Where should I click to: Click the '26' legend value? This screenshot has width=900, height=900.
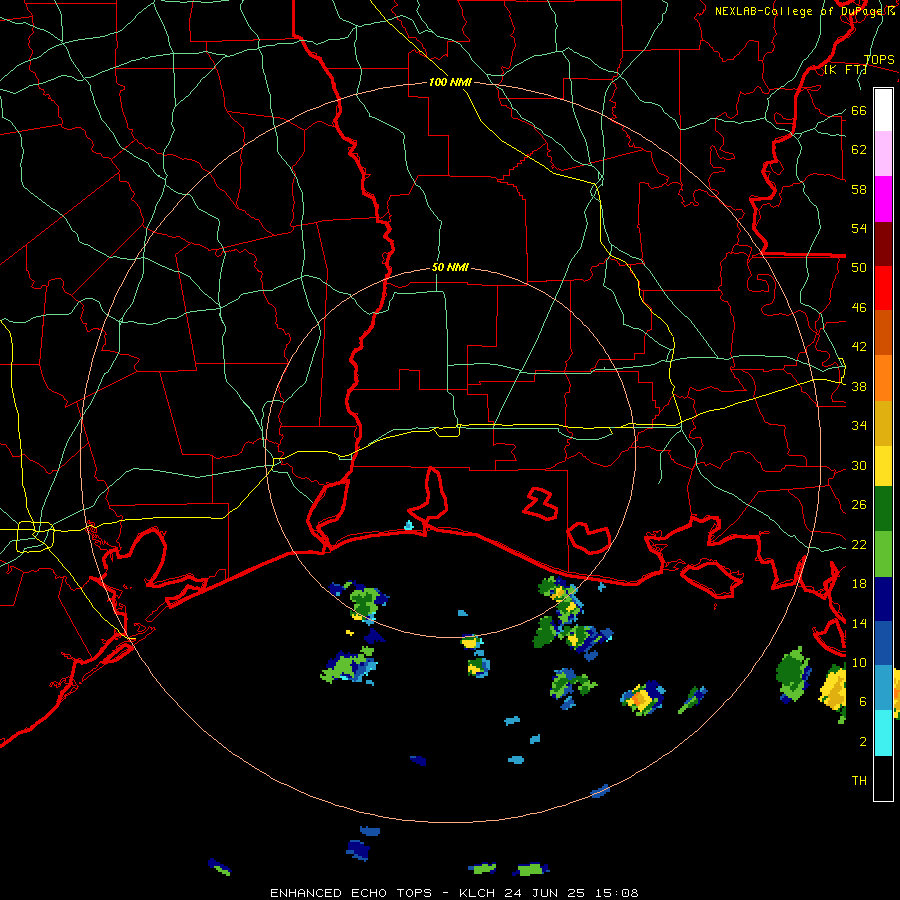point(859,505)
